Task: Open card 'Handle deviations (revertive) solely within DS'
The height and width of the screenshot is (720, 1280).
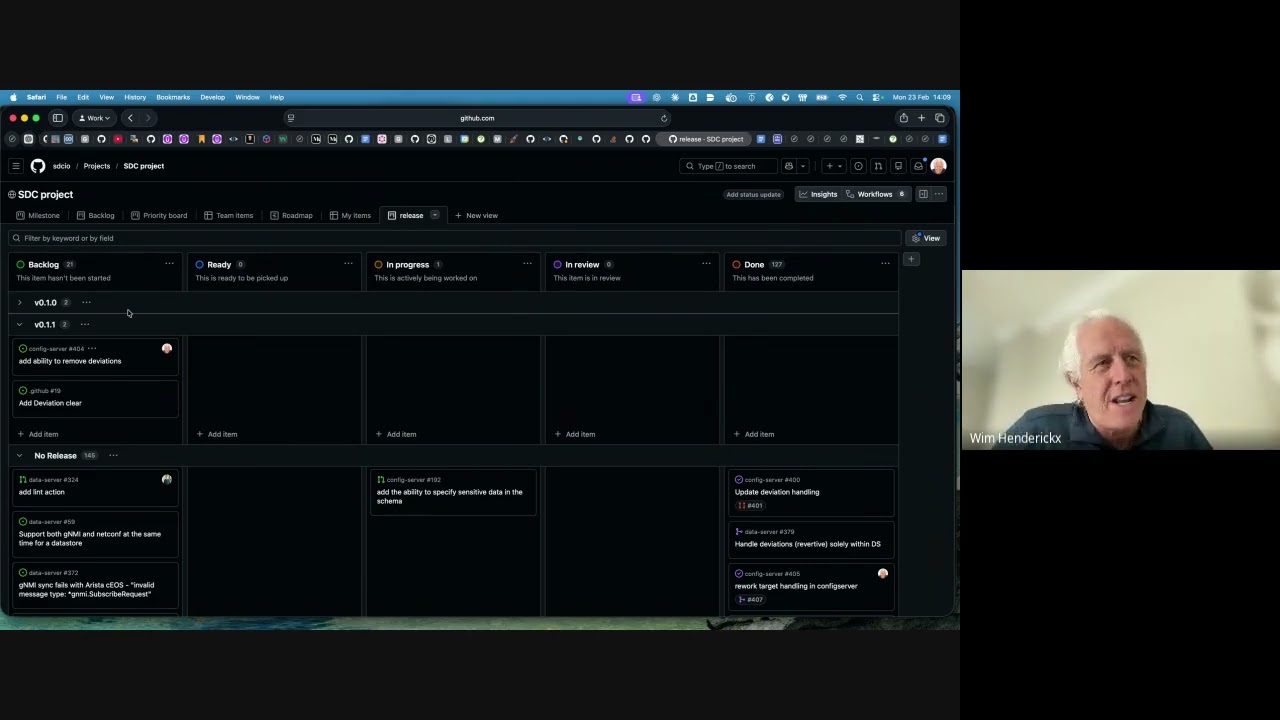Action: (808, 544)
